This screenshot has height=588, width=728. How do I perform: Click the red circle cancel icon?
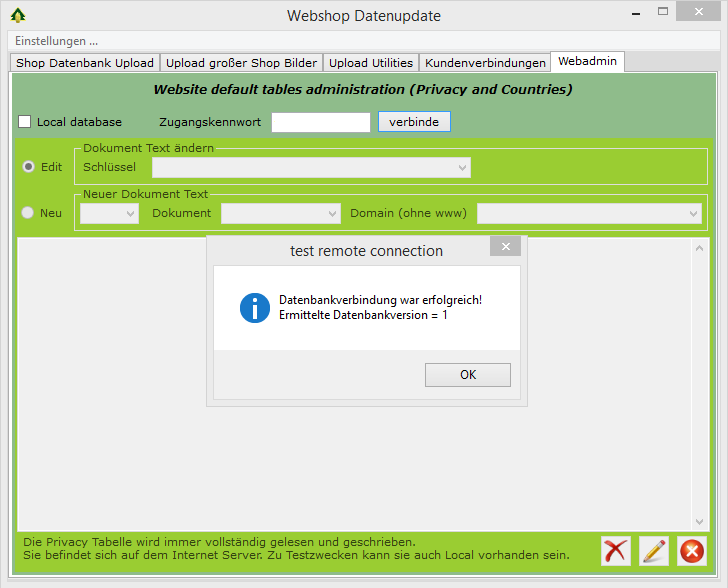691,551
